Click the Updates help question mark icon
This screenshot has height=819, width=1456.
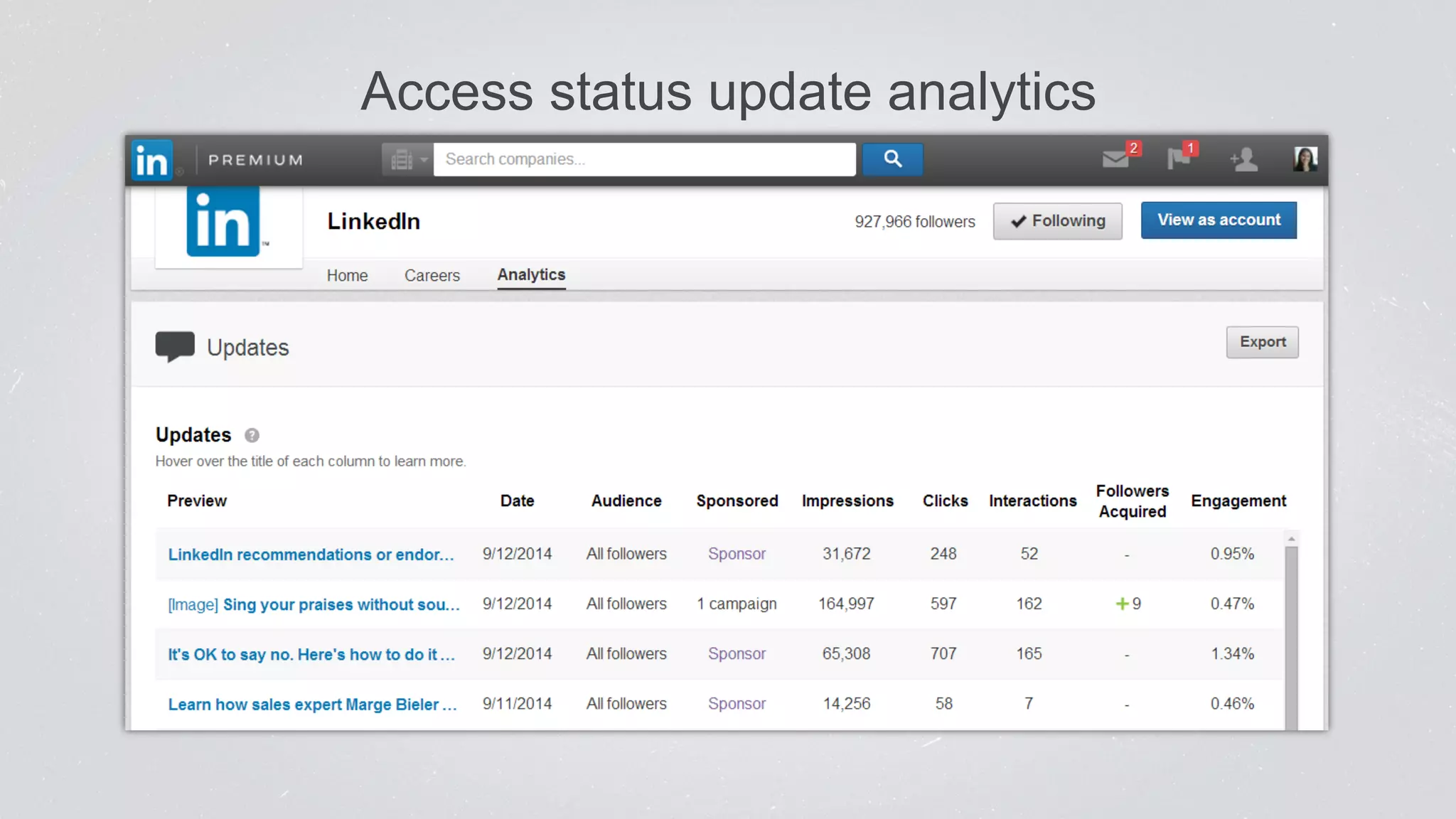252,435
